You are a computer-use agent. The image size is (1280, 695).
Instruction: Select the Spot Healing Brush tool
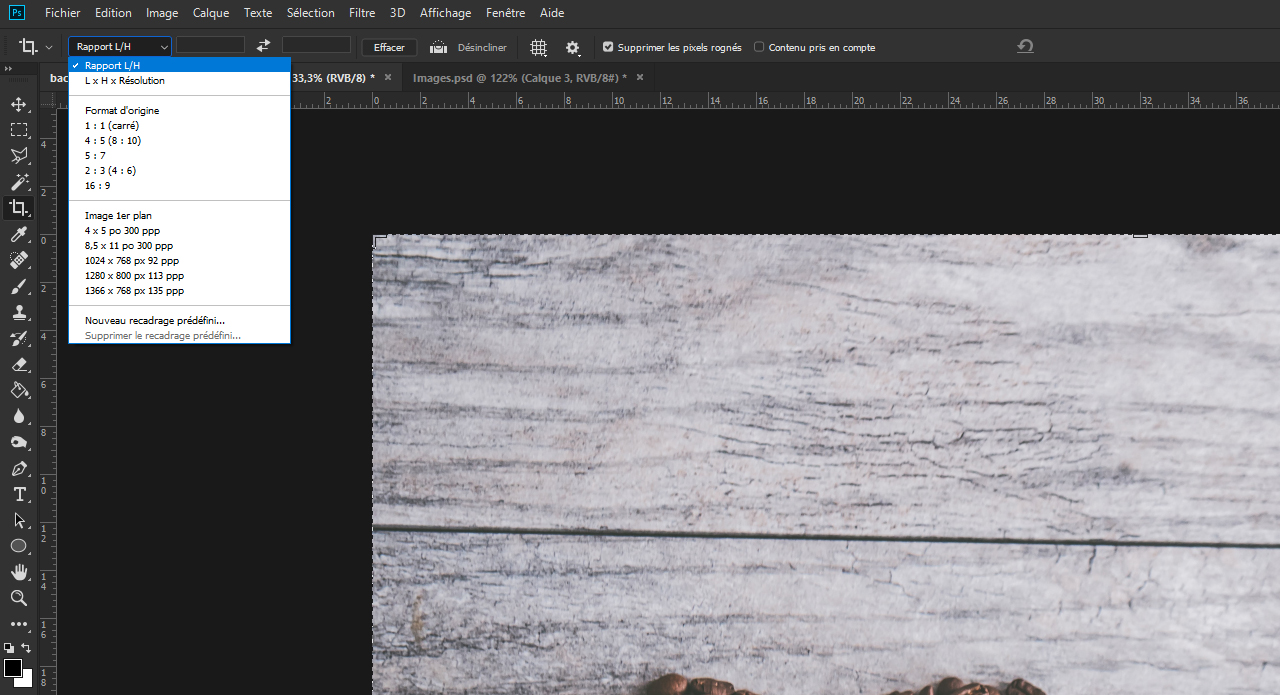[18, 260]
